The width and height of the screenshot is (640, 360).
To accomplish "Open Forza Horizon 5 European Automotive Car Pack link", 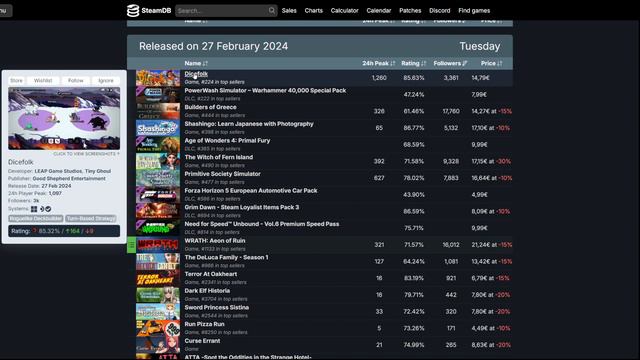I will click(251, 191).
